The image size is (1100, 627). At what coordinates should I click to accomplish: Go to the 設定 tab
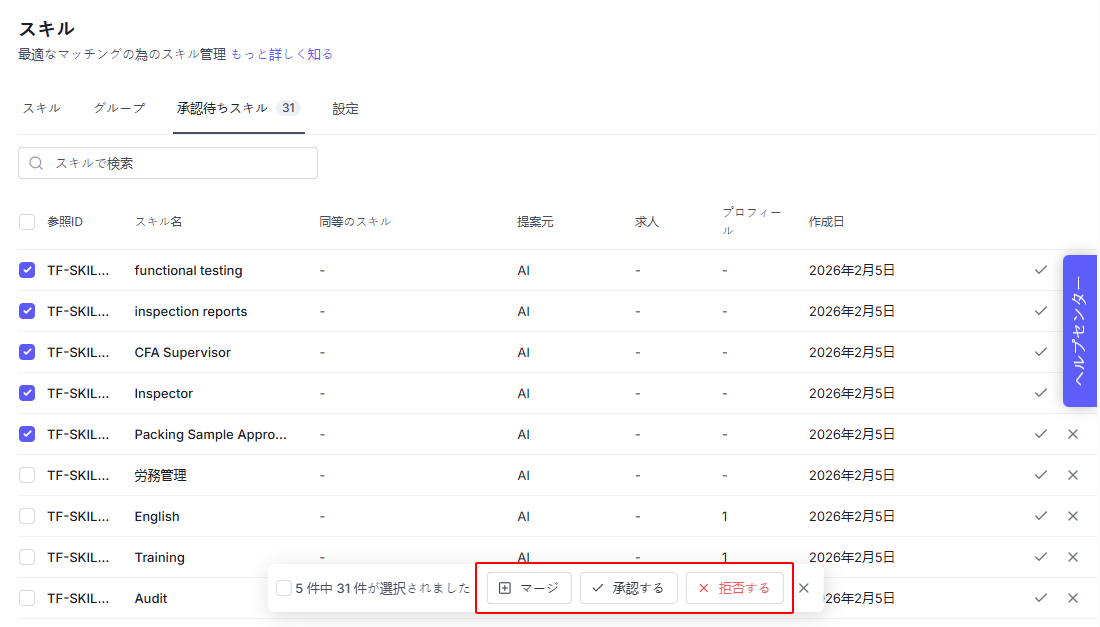click(x=346, y=108)
